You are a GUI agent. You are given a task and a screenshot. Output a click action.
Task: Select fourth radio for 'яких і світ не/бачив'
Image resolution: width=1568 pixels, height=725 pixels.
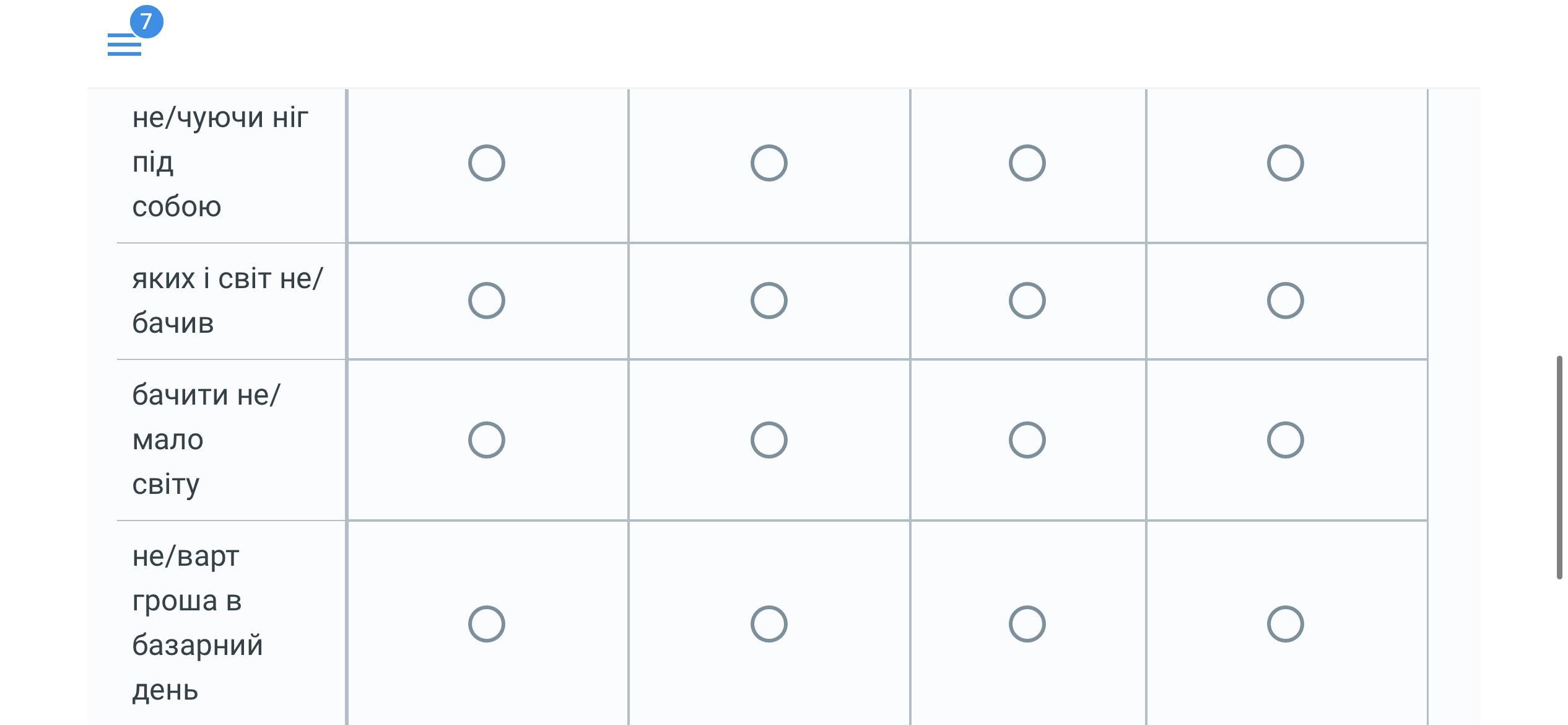tap(1286, 301)
